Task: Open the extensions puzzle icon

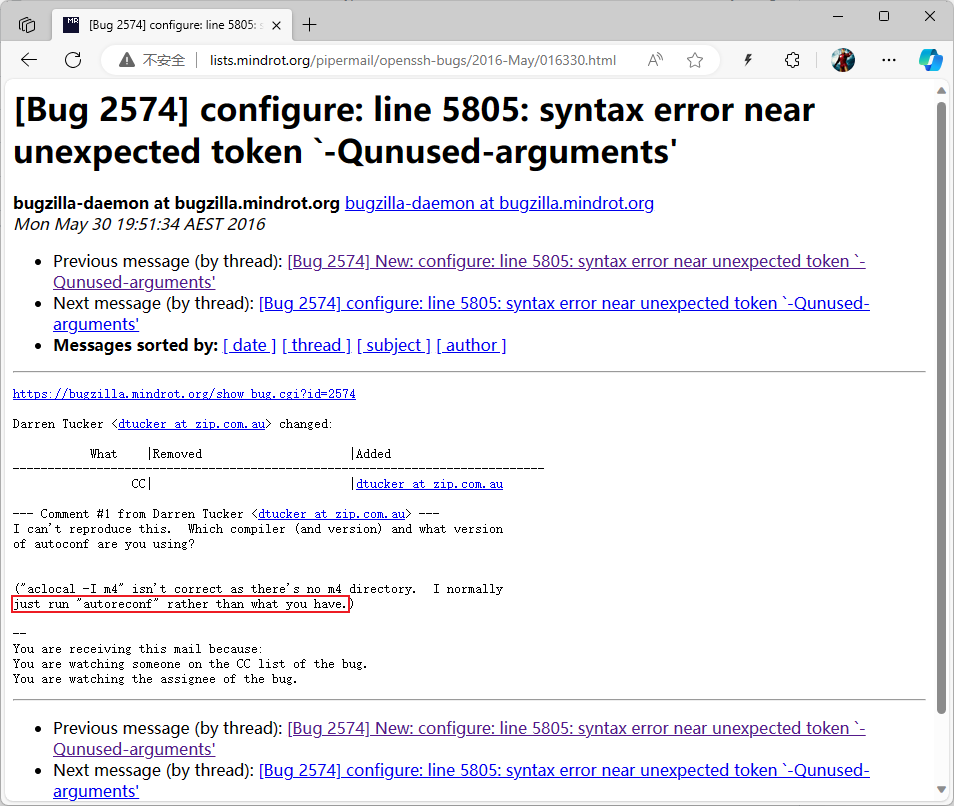Action: (x=792, y=60)
